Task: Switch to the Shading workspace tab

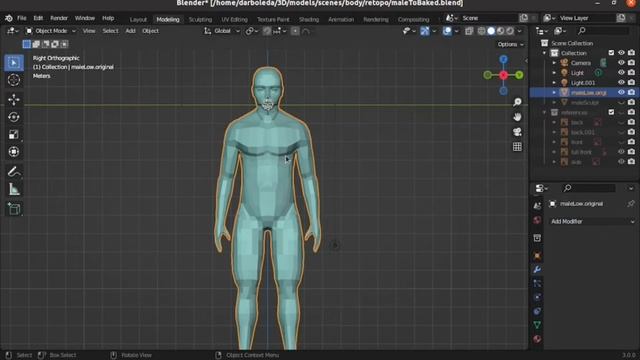Action: [309, 20]
